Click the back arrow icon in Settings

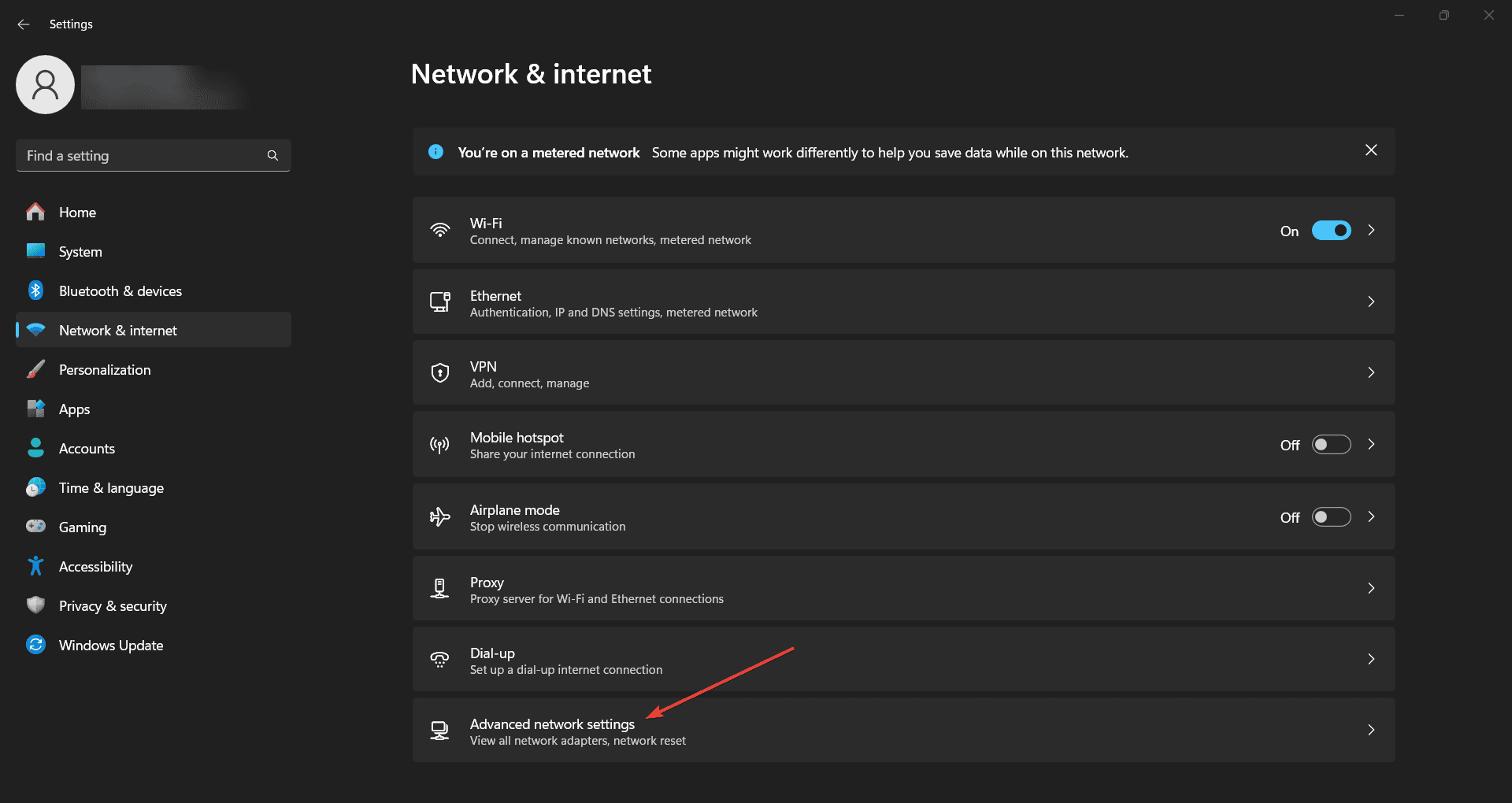23,24
